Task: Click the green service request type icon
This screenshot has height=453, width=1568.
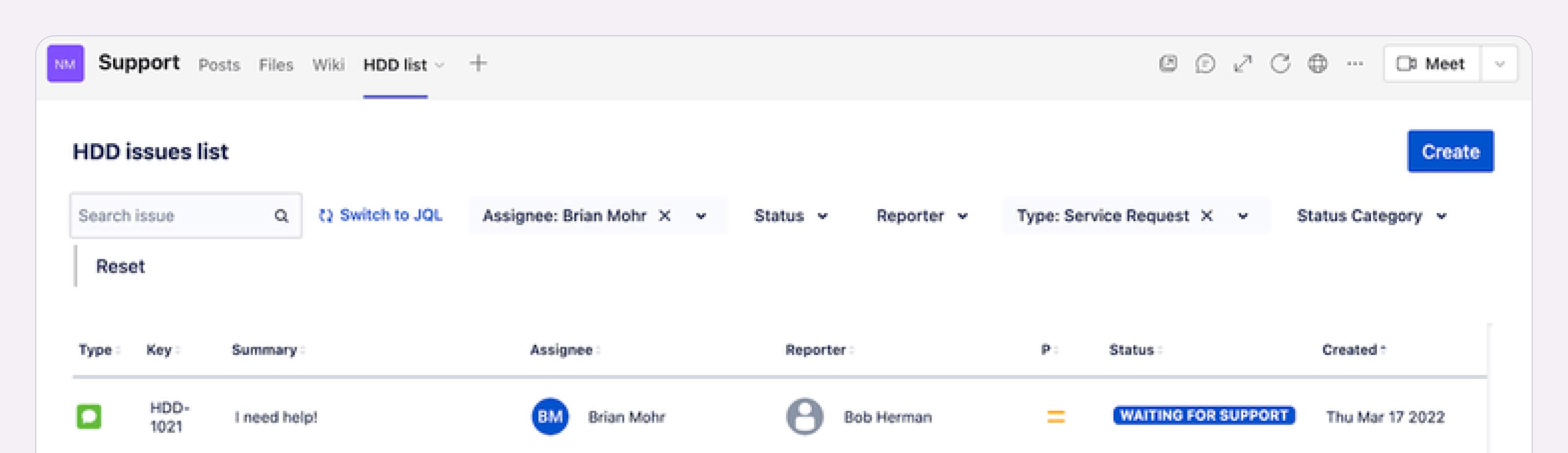Action: tap(89, 416)
